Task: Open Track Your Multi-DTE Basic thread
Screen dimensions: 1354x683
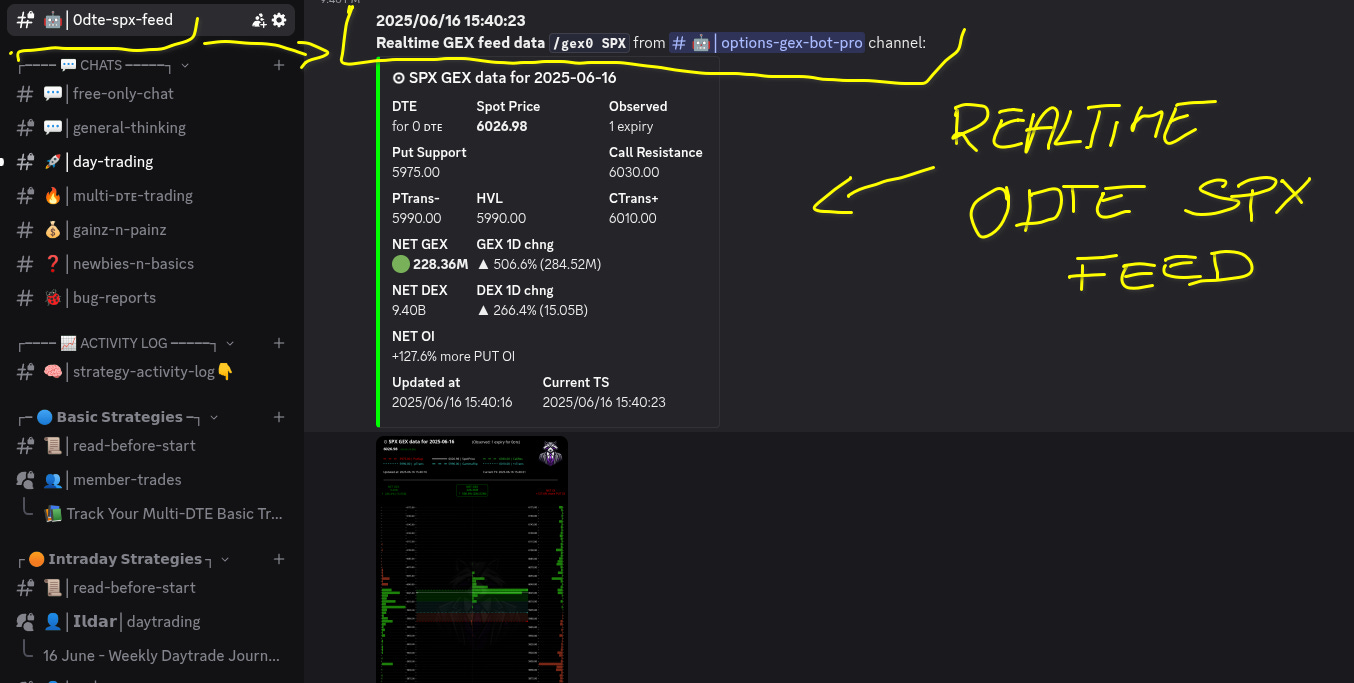Action: [x=163, y=514]
